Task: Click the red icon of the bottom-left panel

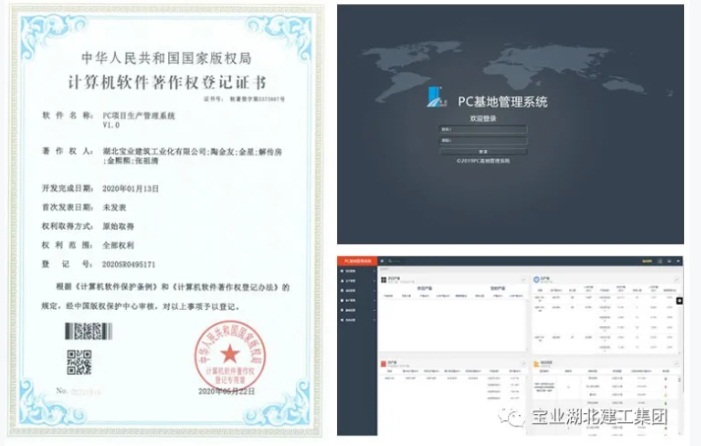Action: (x=383, y=364)
